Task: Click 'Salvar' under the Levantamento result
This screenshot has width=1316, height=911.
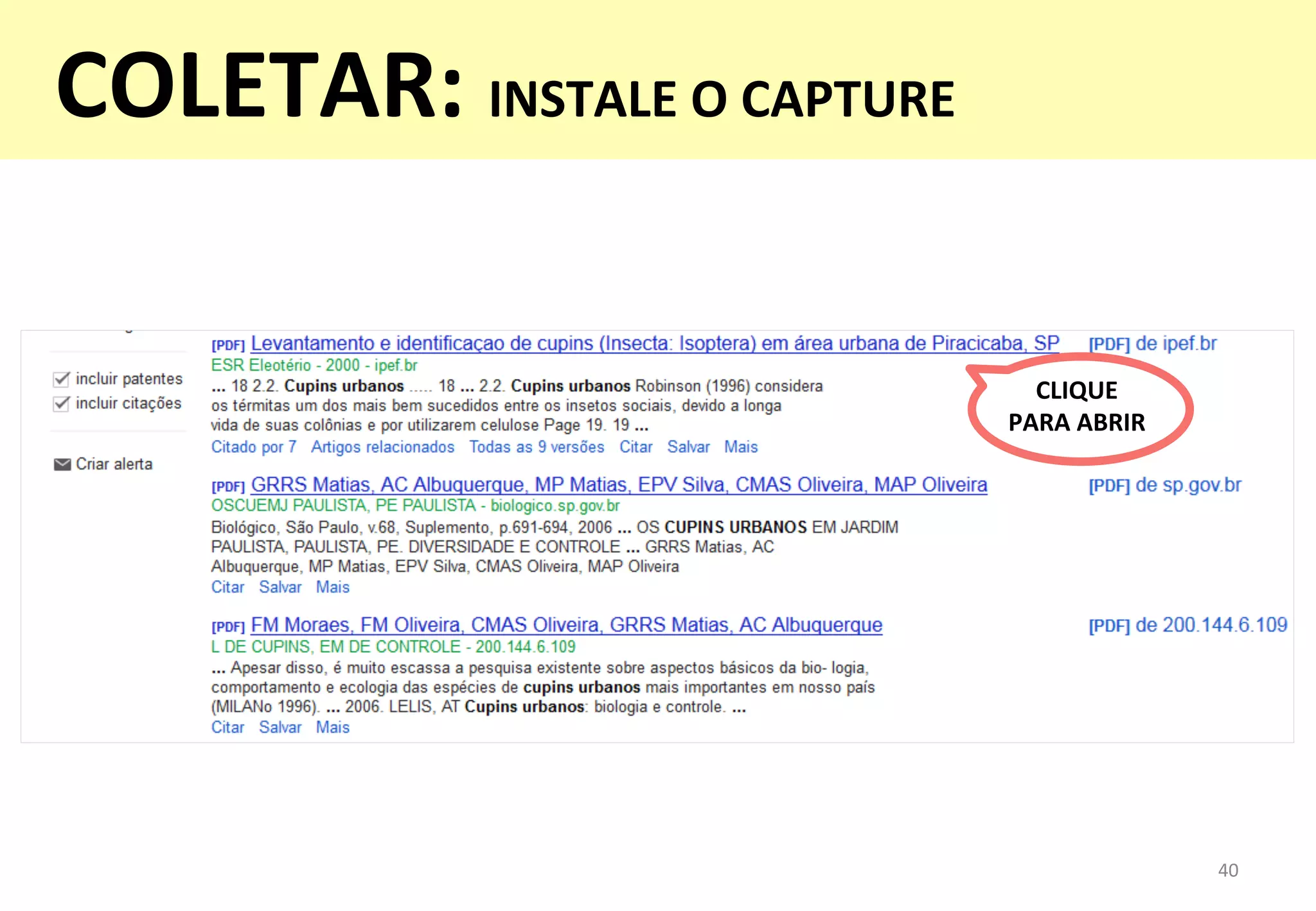Action: 688,447
